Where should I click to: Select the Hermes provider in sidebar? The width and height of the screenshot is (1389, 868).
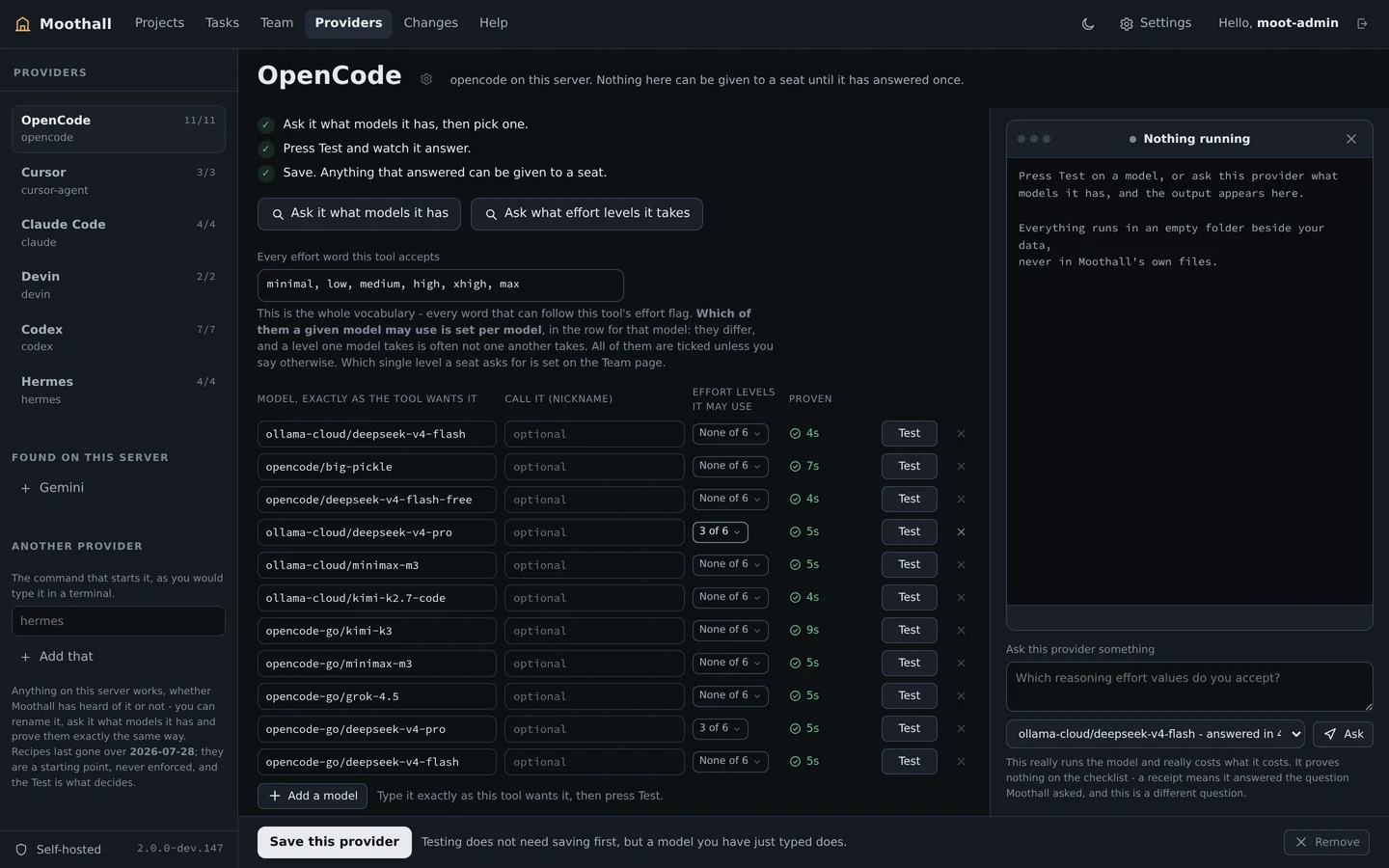point(118,390)
